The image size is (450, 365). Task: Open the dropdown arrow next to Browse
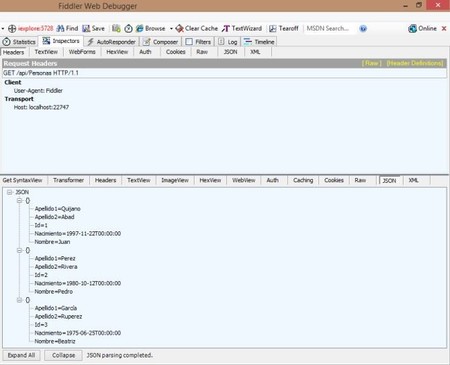pyautogui.click(x=171, y=29)
